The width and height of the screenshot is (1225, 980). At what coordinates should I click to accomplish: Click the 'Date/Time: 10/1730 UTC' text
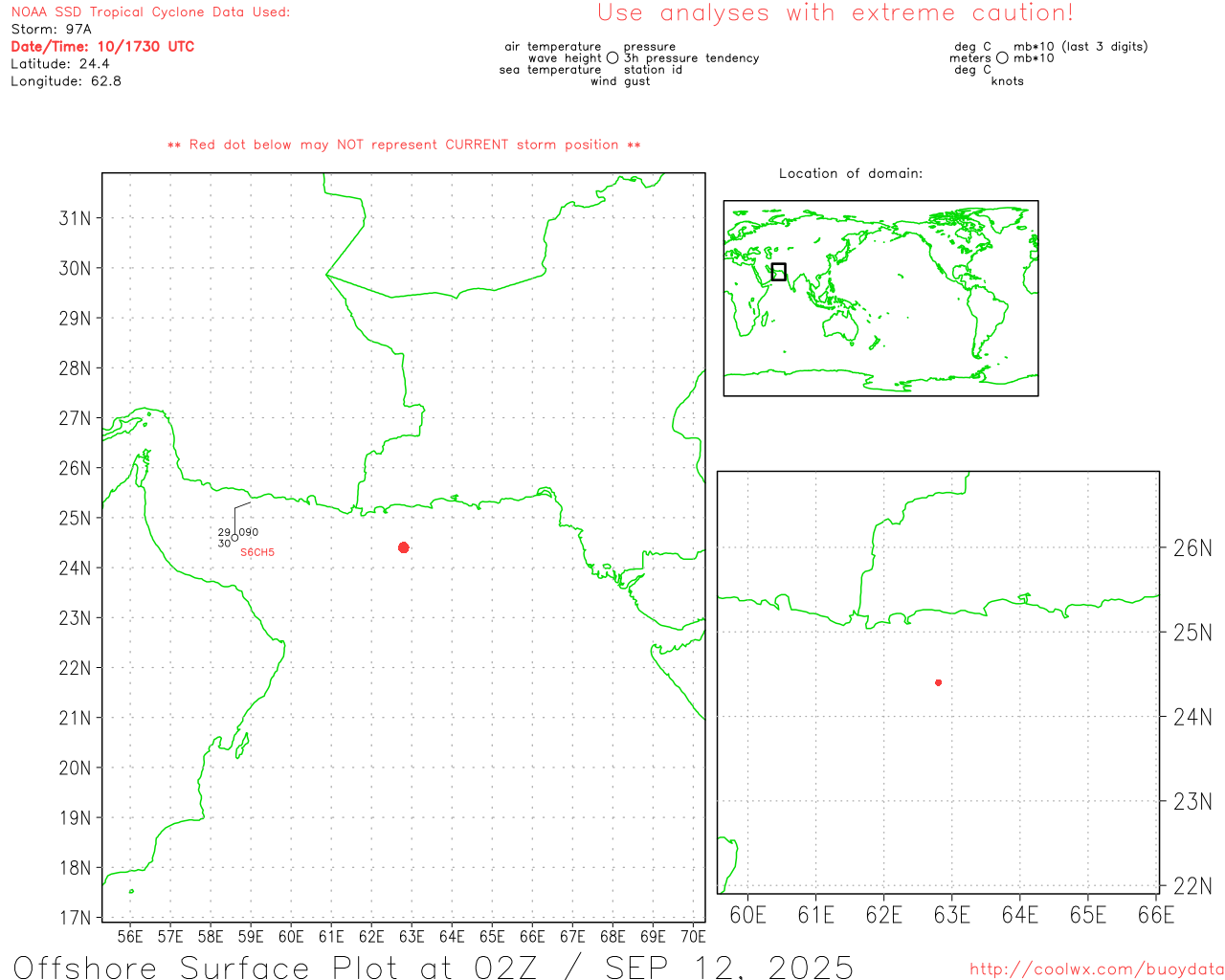coord(102,47)
